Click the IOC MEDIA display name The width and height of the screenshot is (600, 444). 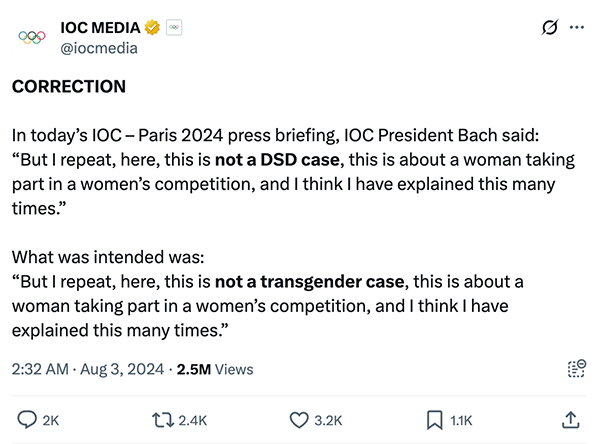[x=102, y=28]
